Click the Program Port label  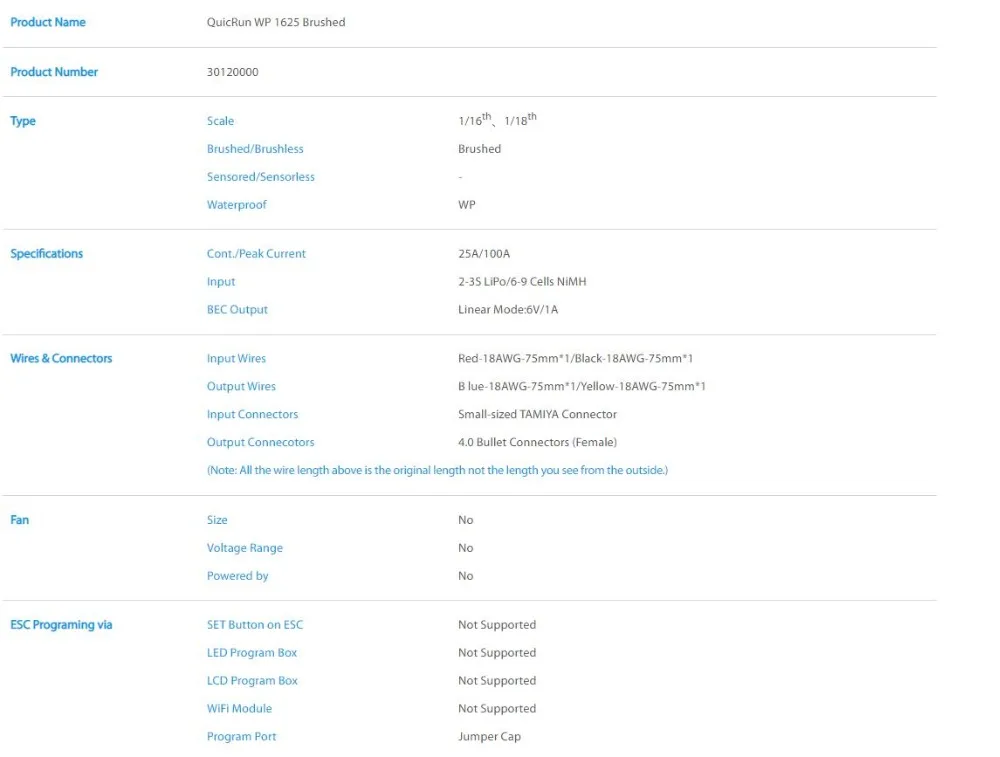click(x=242, y=737)
